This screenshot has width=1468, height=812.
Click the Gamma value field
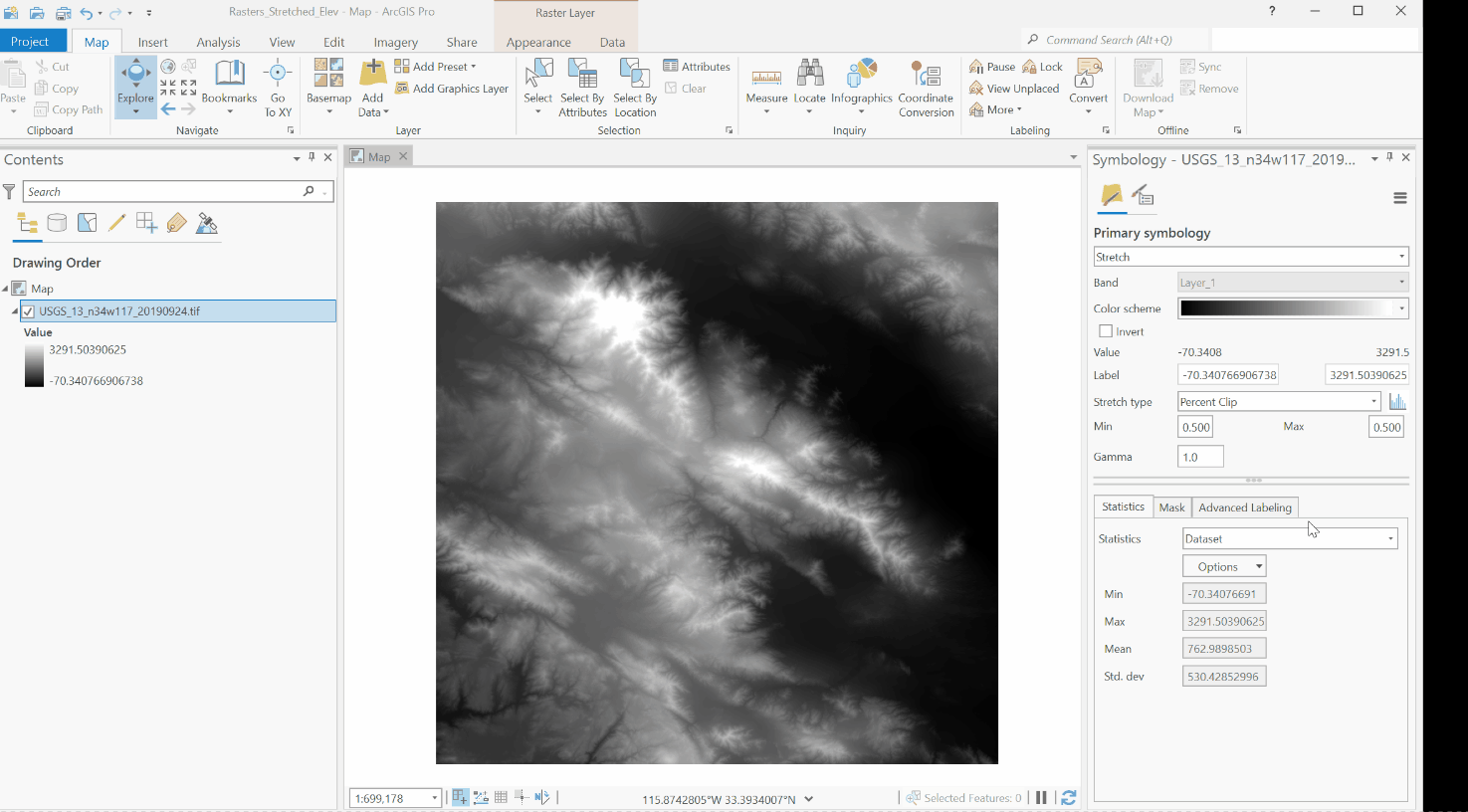pyautogui.click(x=1200, y=457)
